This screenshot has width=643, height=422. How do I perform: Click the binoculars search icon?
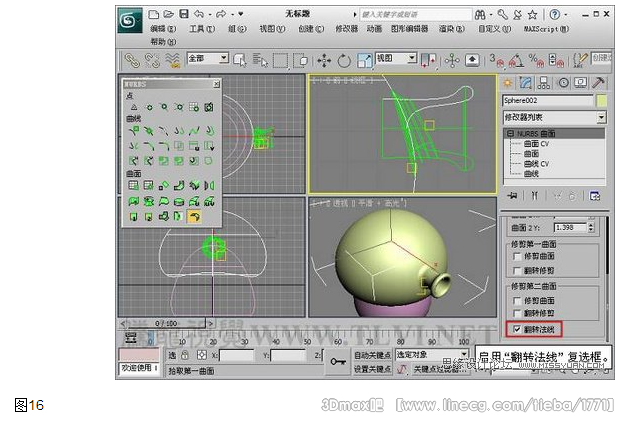[480, 15]
